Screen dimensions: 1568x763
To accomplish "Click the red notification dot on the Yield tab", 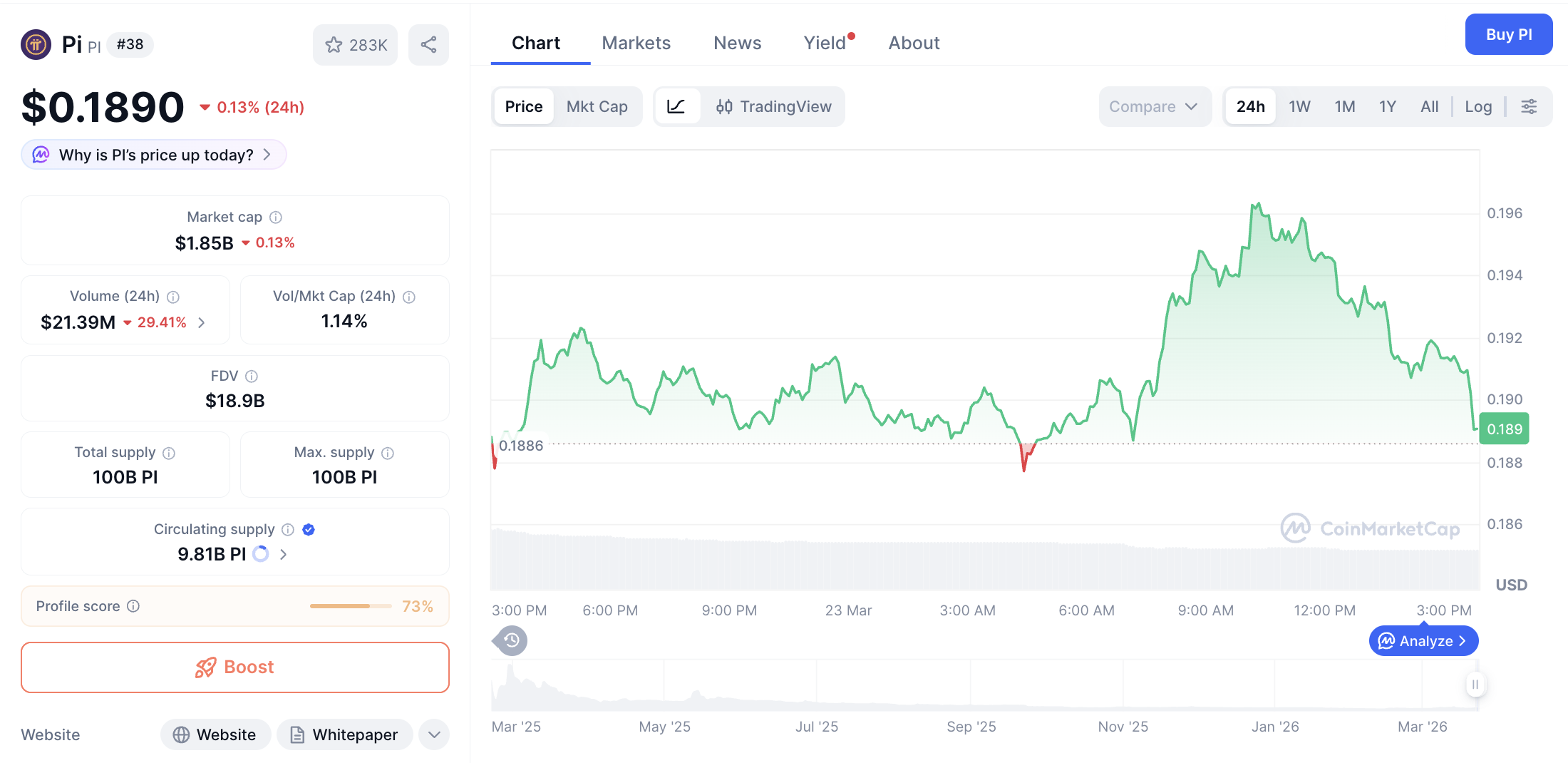I will pyautogui.click(x=852, y=36).
